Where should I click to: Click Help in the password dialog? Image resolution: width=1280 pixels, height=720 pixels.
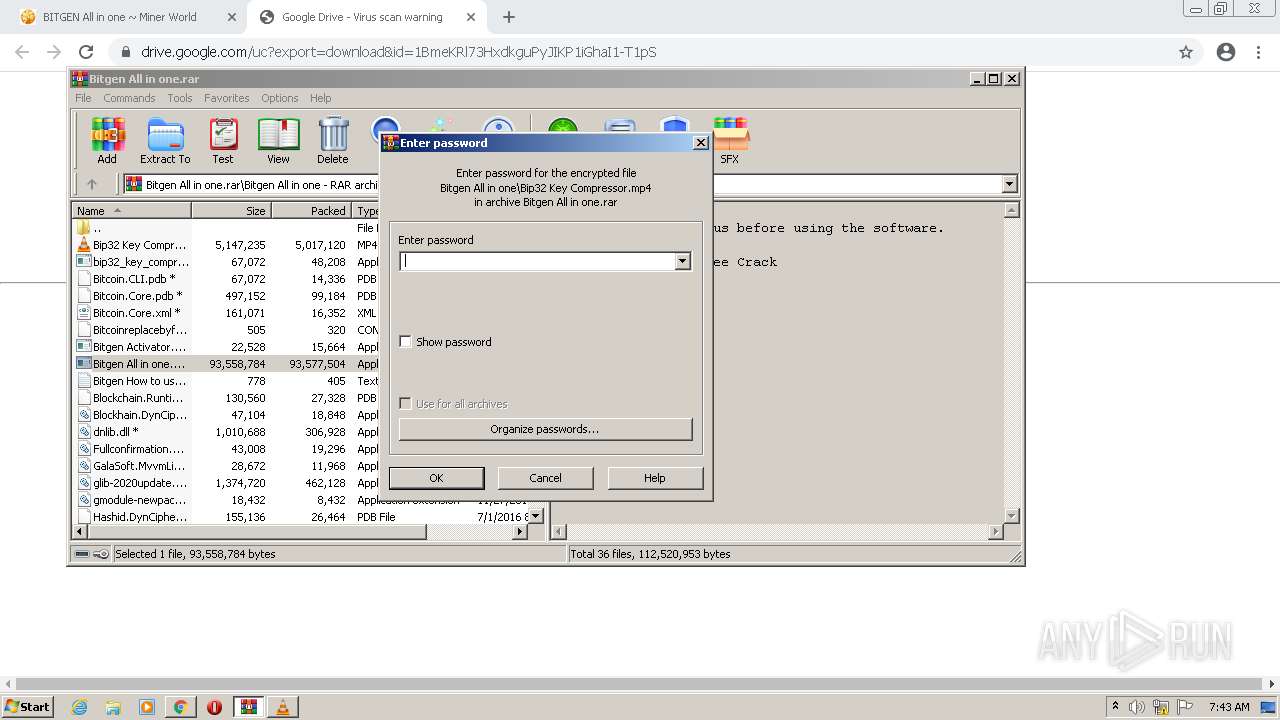[x=655, y=478]
